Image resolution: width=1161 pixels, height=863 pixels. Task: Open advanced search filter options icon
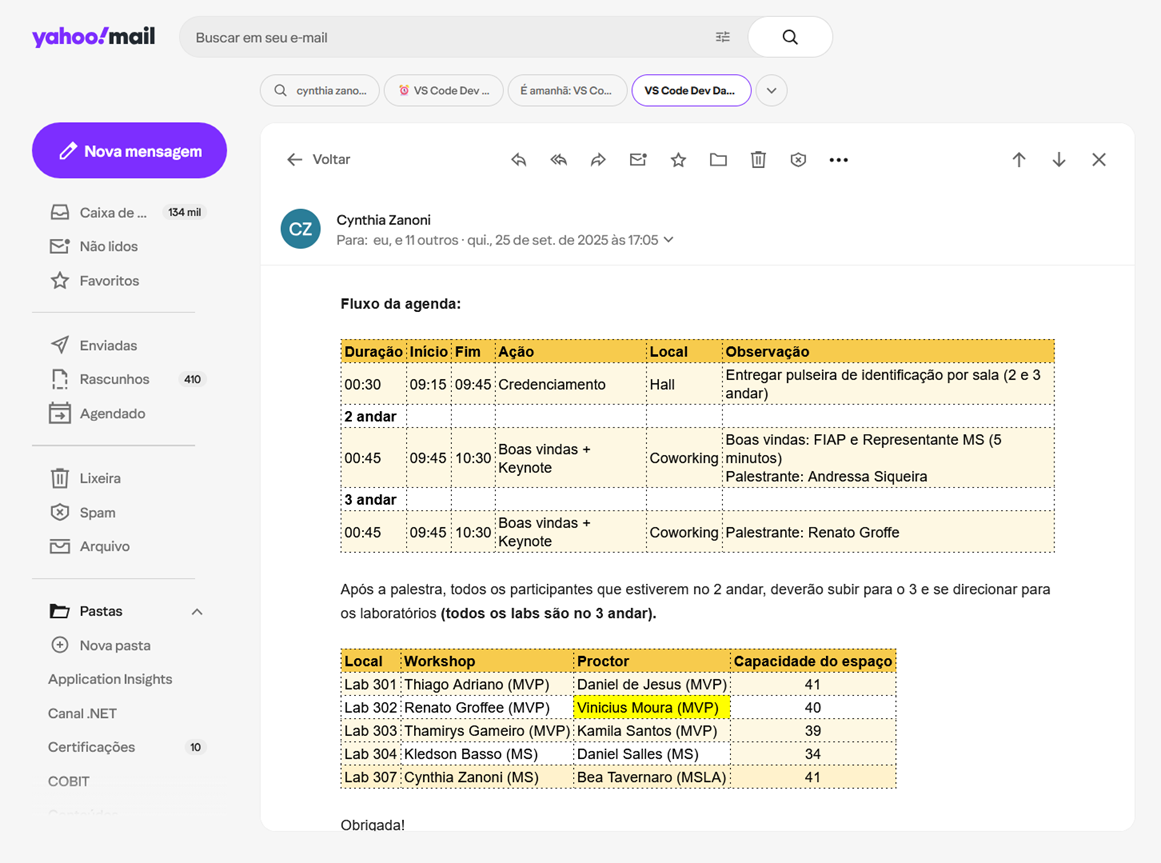coord(723,37)
